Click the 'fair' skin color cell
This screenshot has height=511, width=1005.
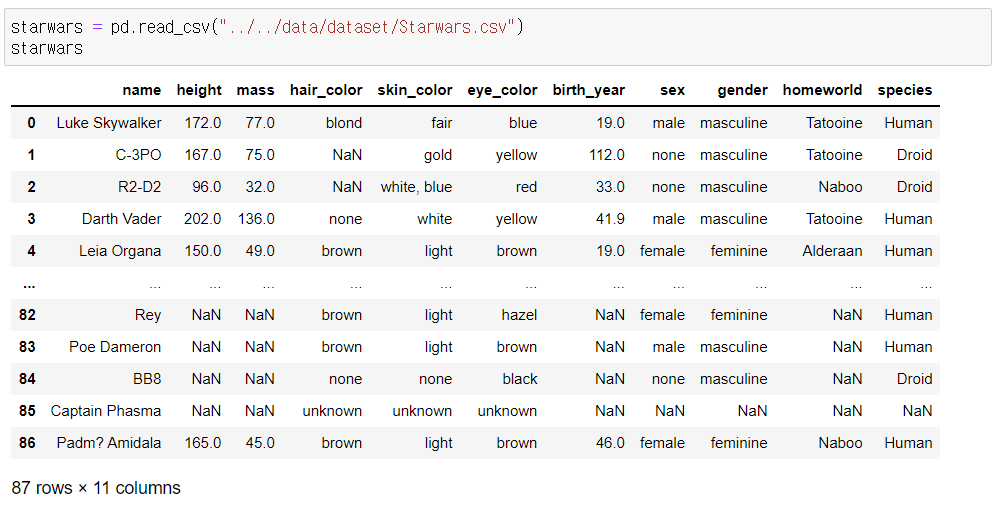point(442,123)
